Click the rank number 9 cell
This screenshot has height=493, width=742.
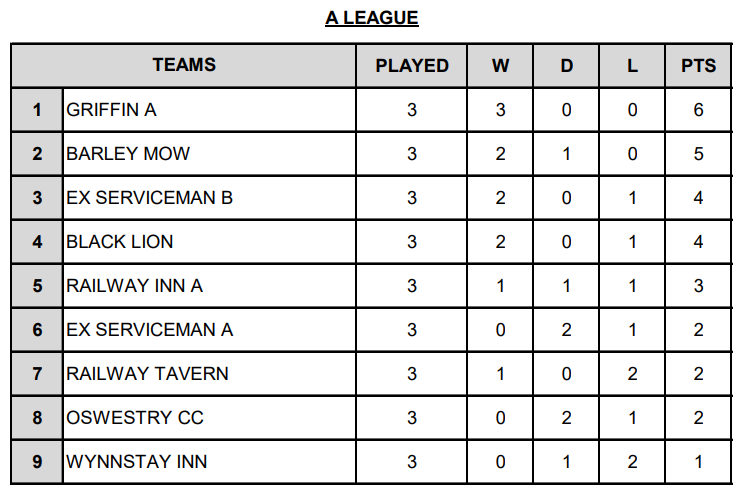[37, 462]
